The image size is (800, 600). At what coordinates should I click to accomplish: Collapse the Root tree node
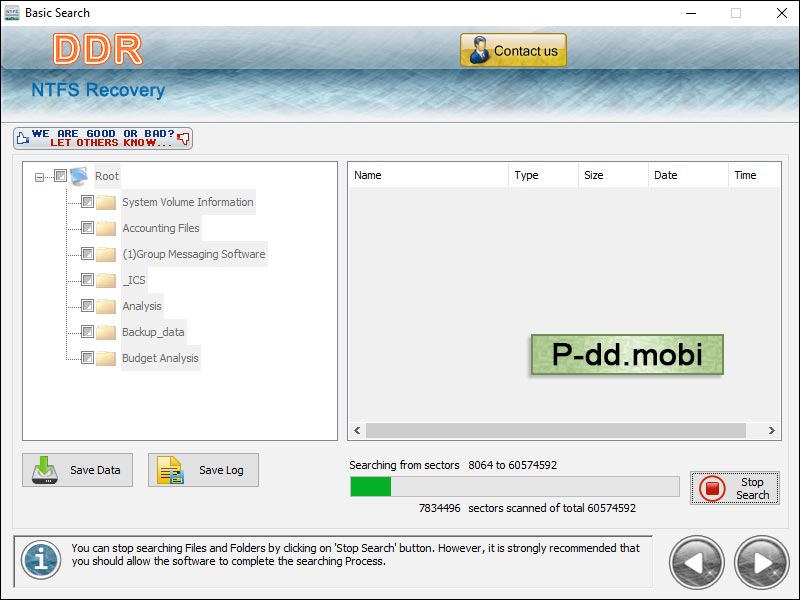tap(40, 177)
